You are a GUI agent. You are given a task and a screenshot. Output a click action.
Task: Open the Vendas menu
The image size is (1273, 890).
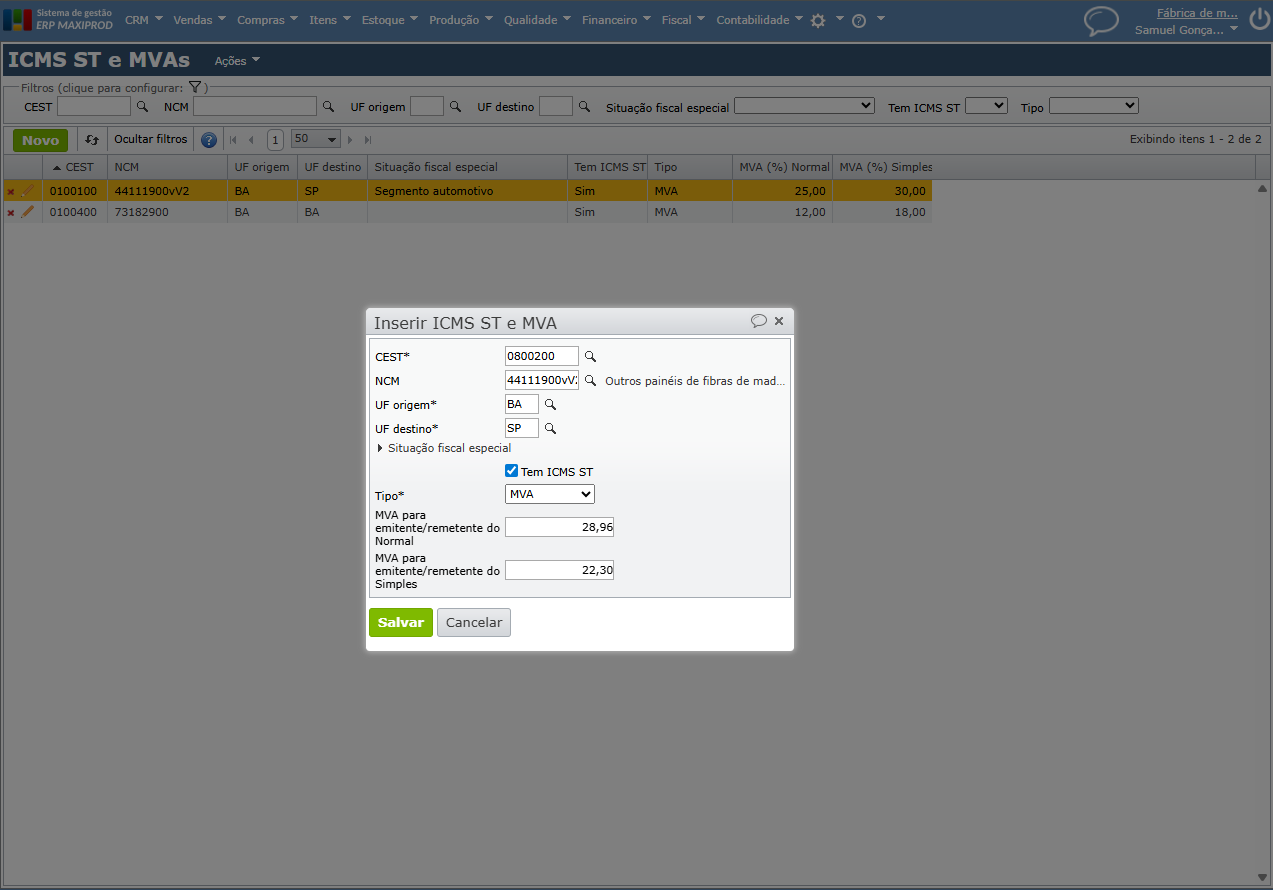199,20
